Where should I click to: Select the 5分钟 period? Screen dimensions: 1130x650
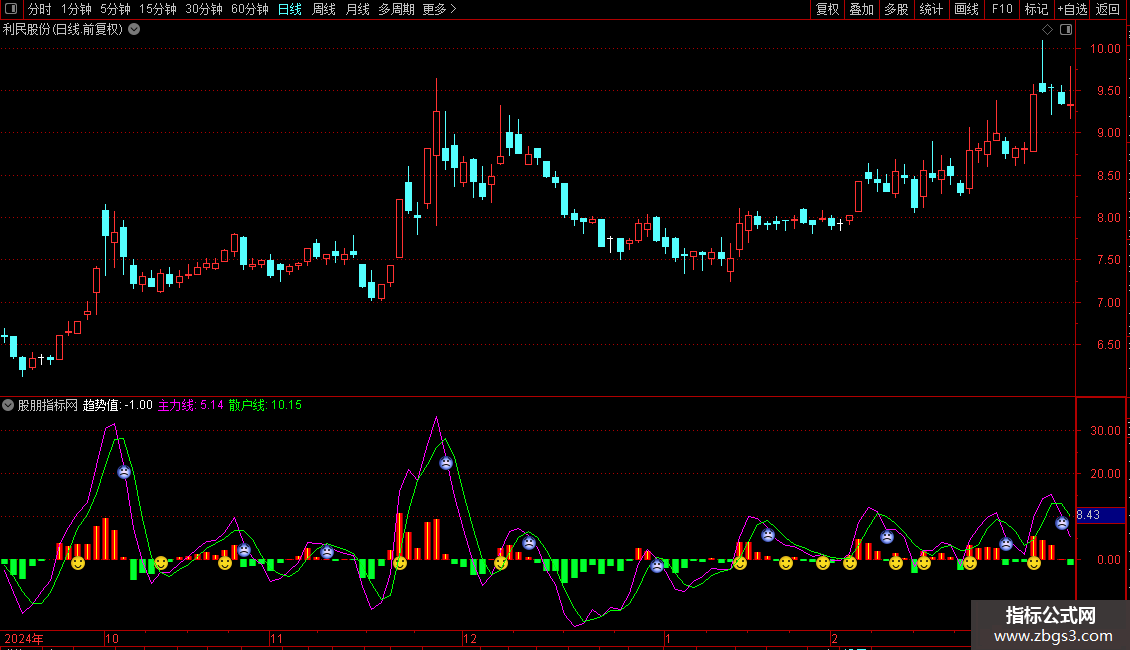point(115,9)
